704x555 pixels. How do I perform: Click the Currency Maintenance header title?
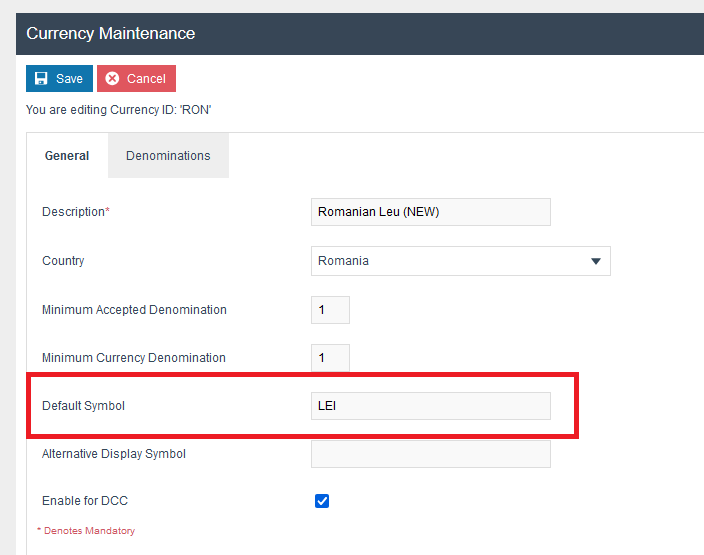[110, 34]
